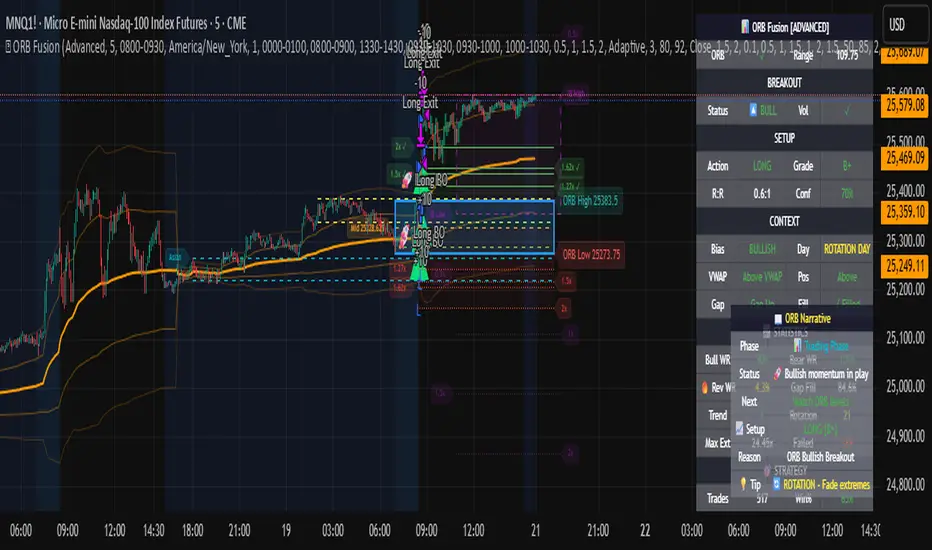
Task: Click the rocket icon before Bullish momentum in play
Action: (x=777, y=373)
